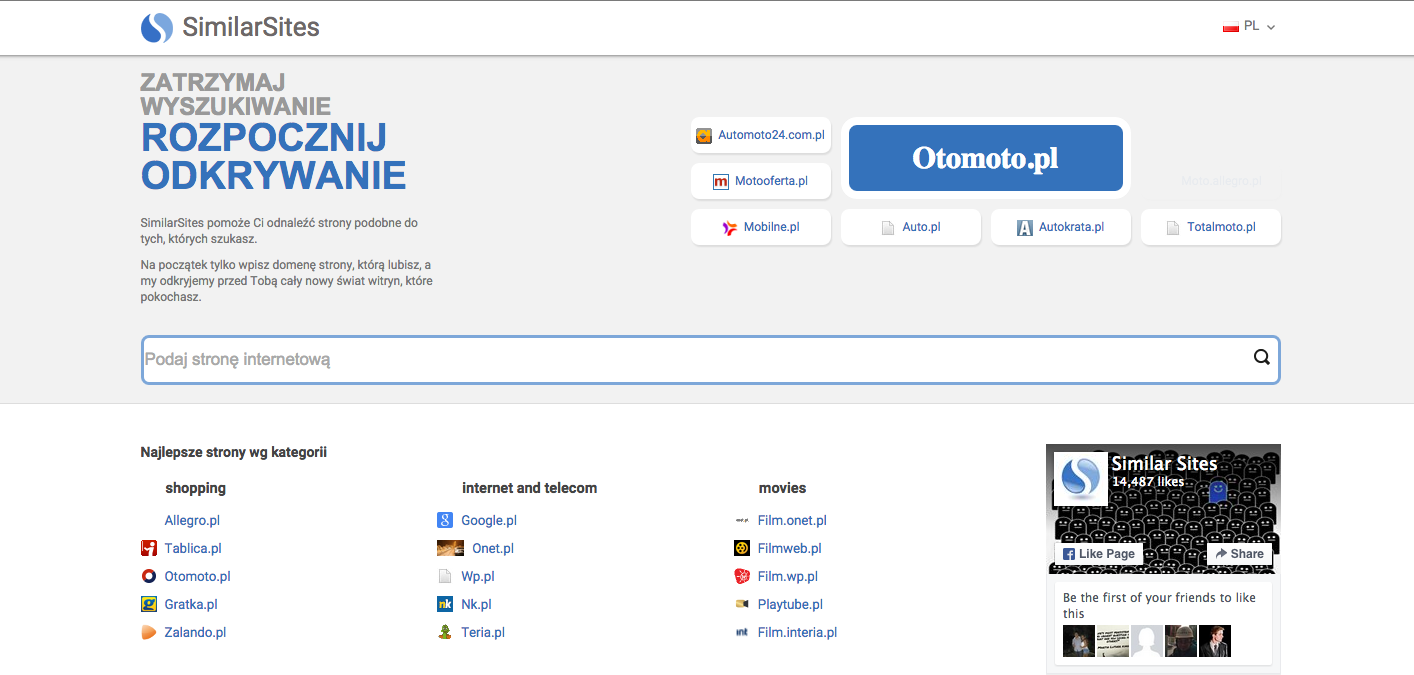The image size is (1414, 675).
Task: Click the Gratka.pl favicon icon
Action: pyautogui.click(x=149, y=604)
